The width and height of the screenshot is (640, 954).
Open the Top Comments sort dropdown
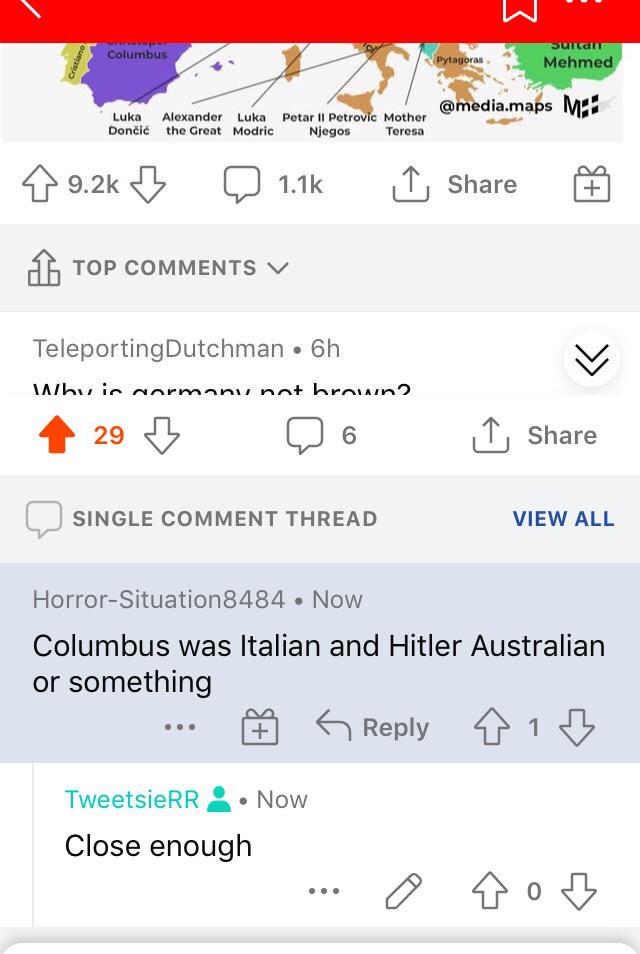(x=158, y=268)
